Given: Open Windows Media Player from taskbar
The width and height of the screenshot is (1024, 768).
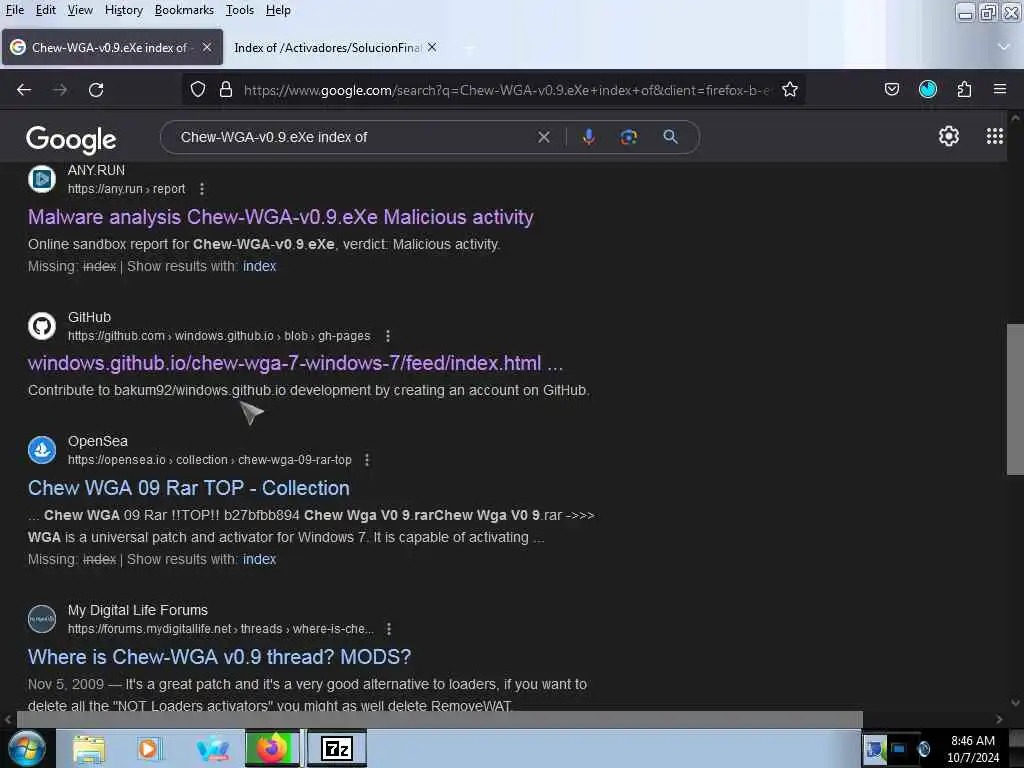Looking at the screenshot, I should click(x=148, y=748).
